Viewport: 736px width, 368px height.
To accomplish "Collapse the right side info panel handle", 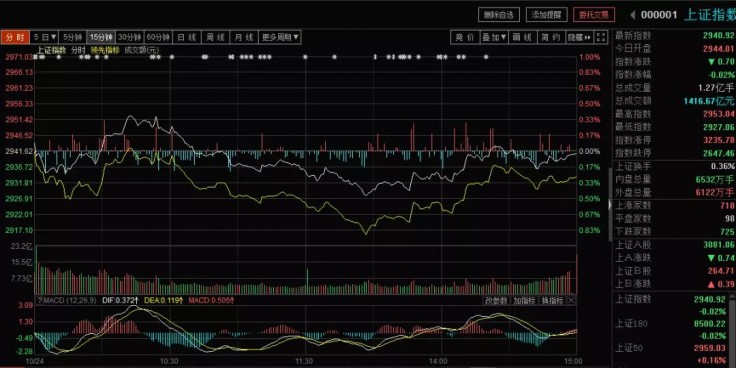I will [x=610, y=205].
